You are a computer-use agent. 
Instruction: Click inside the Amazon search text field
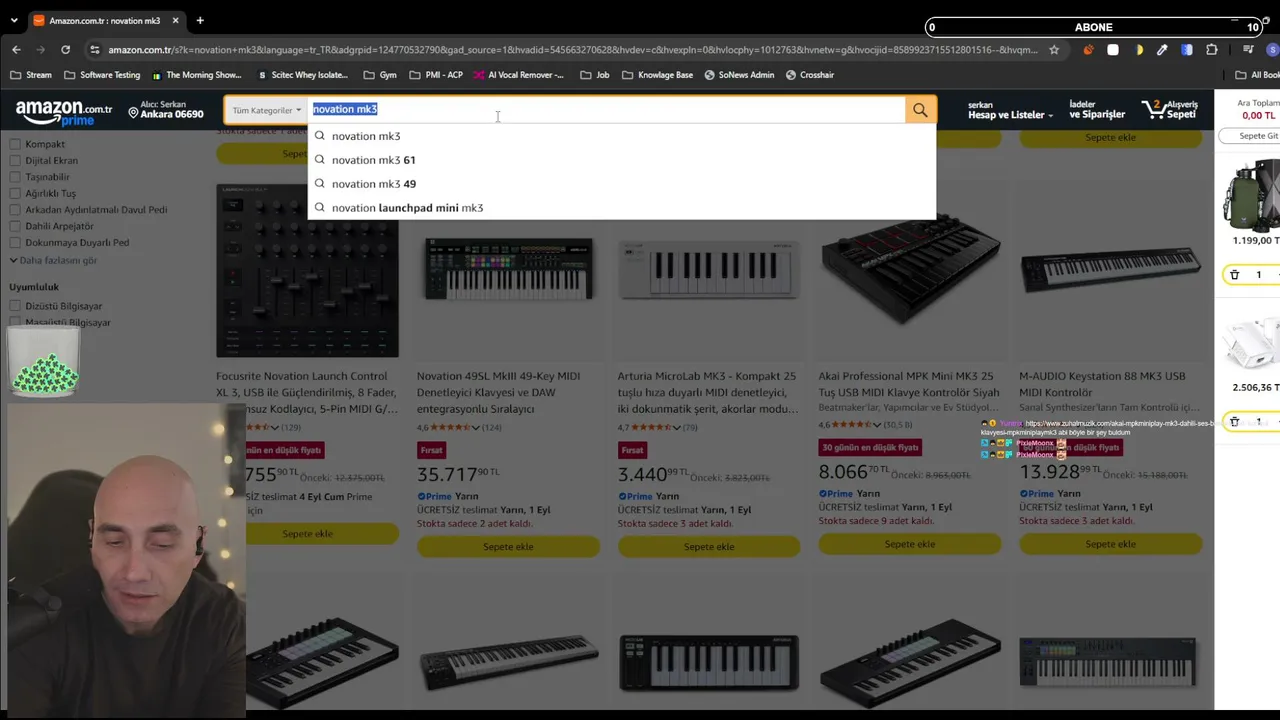(607, 109)
